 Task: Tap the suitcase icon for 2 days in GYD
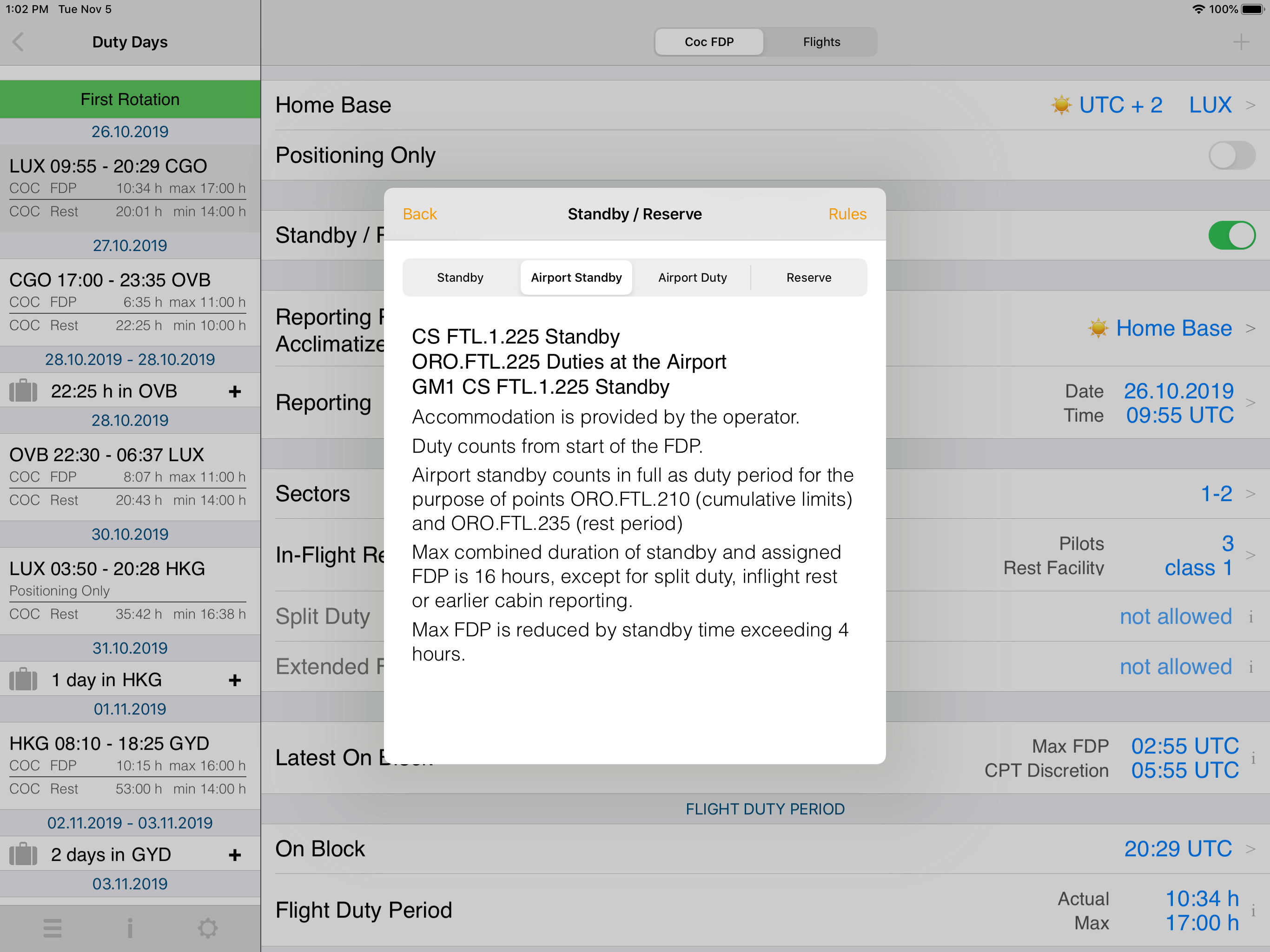tap(24, 854)
